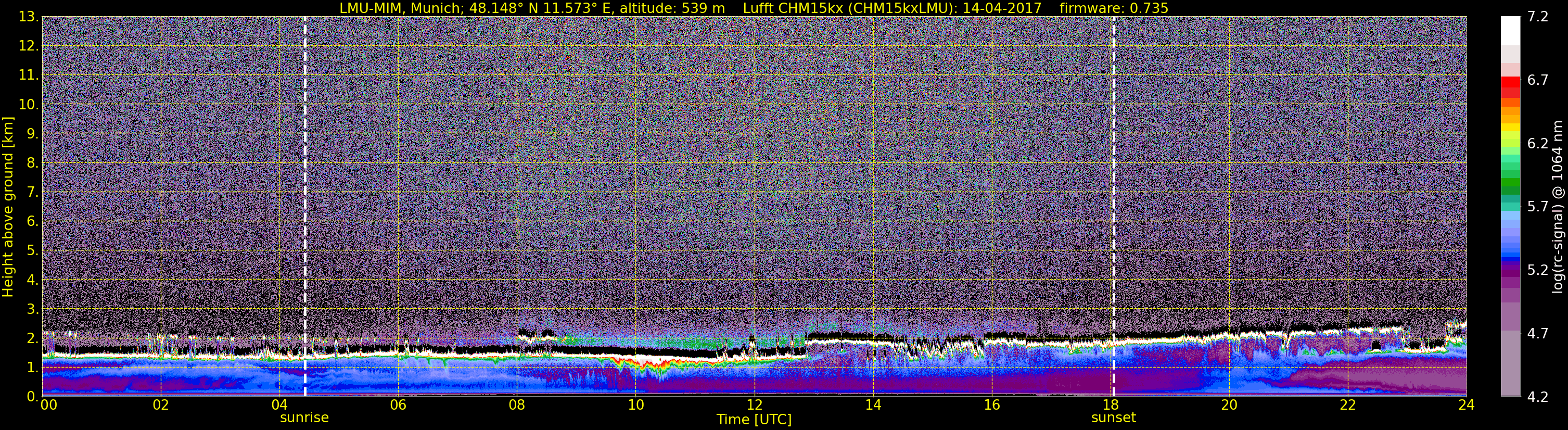Click the 0. tick on height axis
This screenshot has height=430, width=1568.
33,397
